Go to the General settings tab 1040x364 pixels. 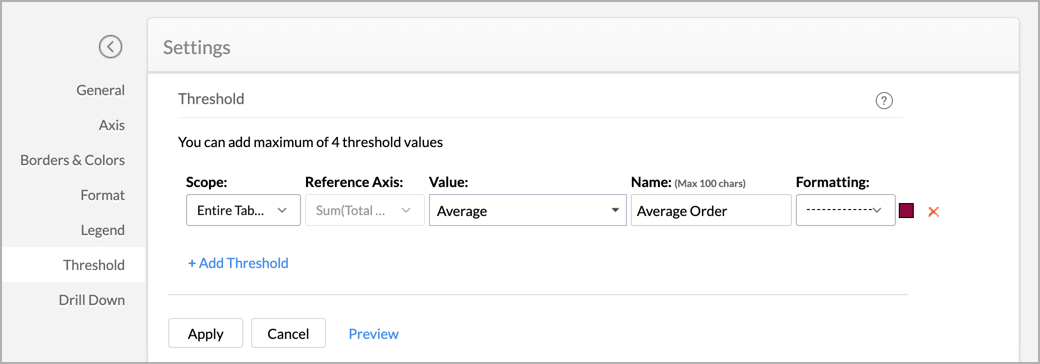pyautogui.click(x=100, y=90)
